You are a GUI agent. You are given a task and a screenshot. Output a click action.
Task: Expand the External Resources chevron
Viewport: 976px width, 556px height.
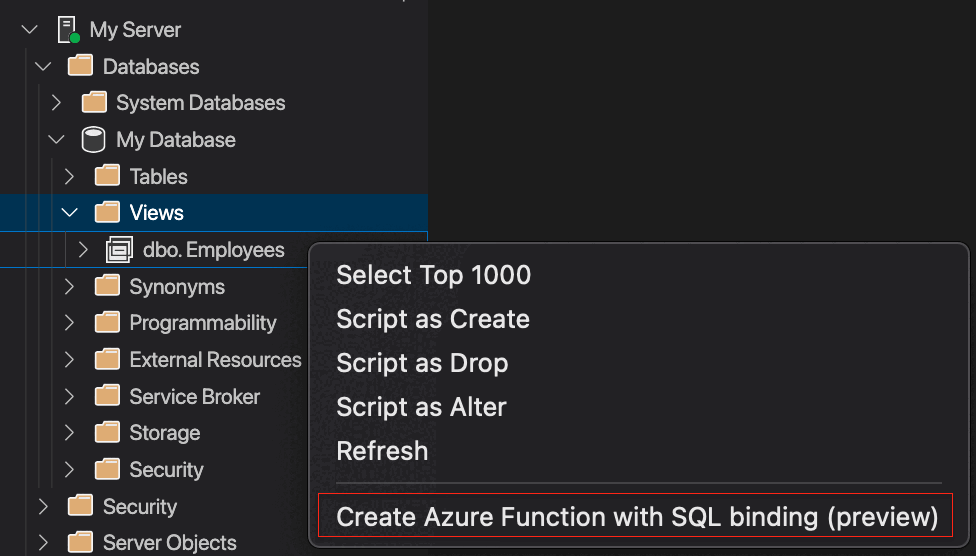click(x=69, y=360)
